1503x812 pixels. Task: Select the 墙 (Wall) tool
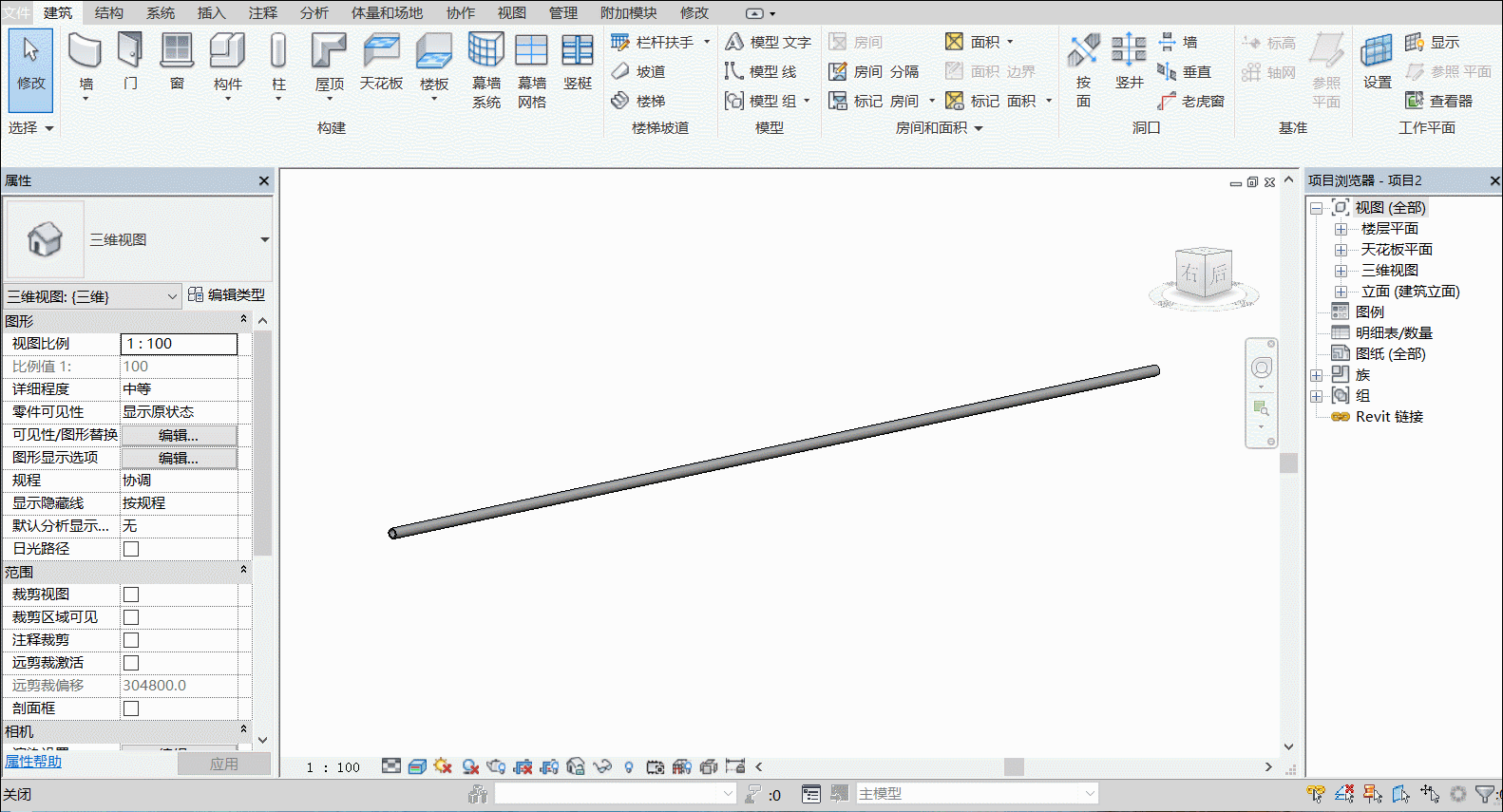pos(86,63)
